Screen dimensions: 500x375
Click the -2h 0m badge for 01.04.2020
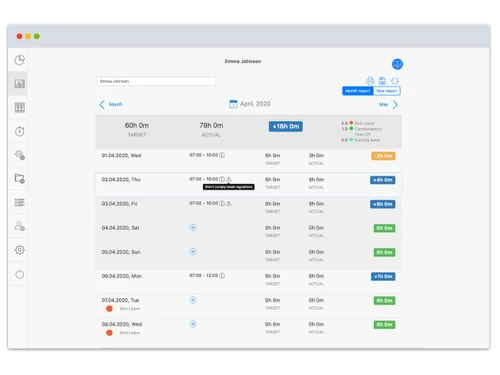point(383,156)
